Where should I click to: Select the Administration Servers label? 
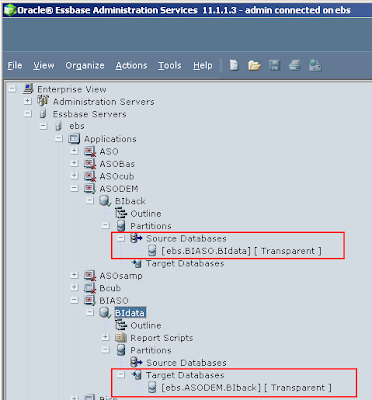[x=104, y=102]
